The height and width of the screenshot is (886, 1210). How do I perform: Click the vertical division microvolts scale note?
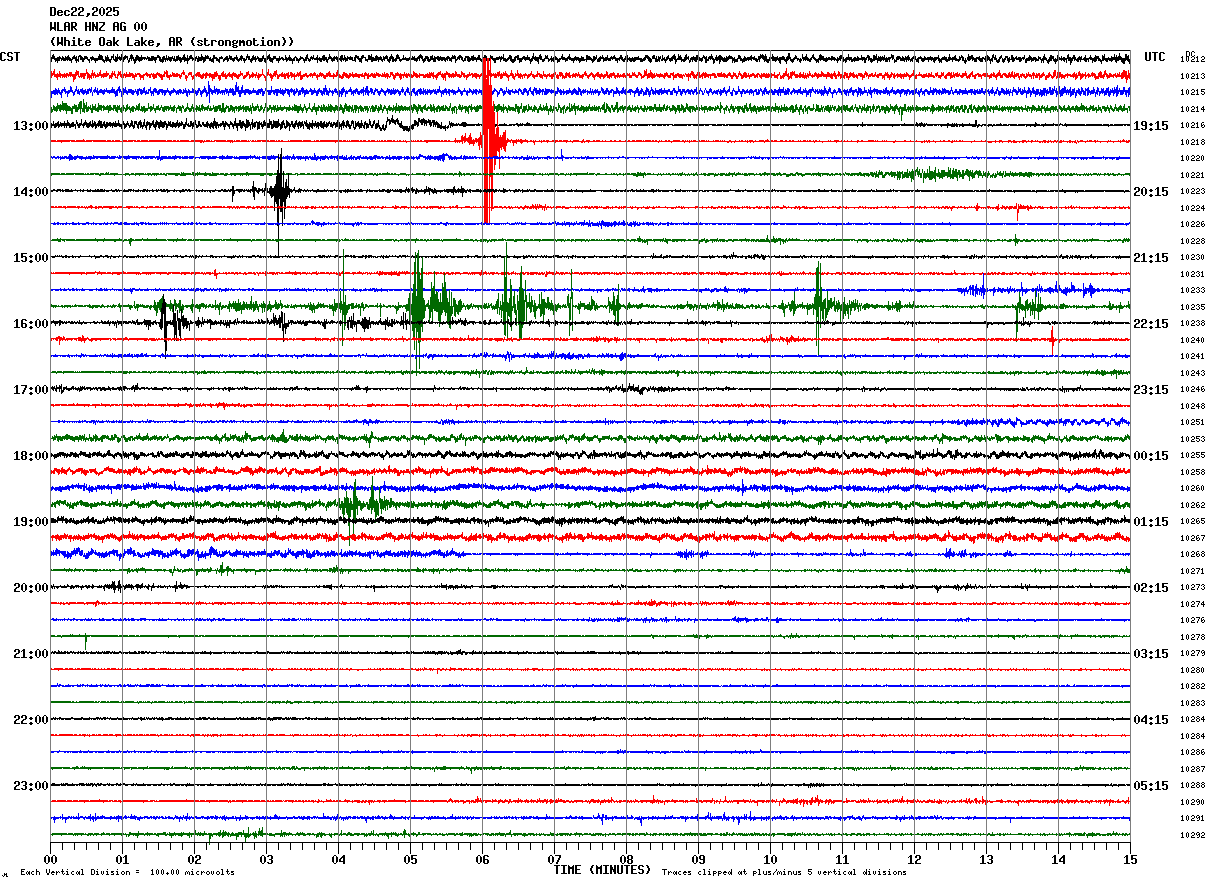127,873
